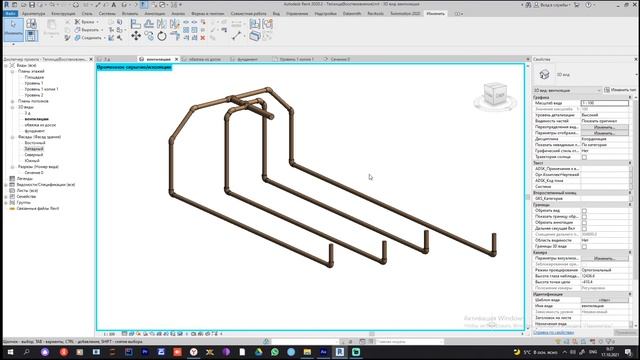
Task: Switch to the обвязка из досок view tab
Action: point(204,59)
